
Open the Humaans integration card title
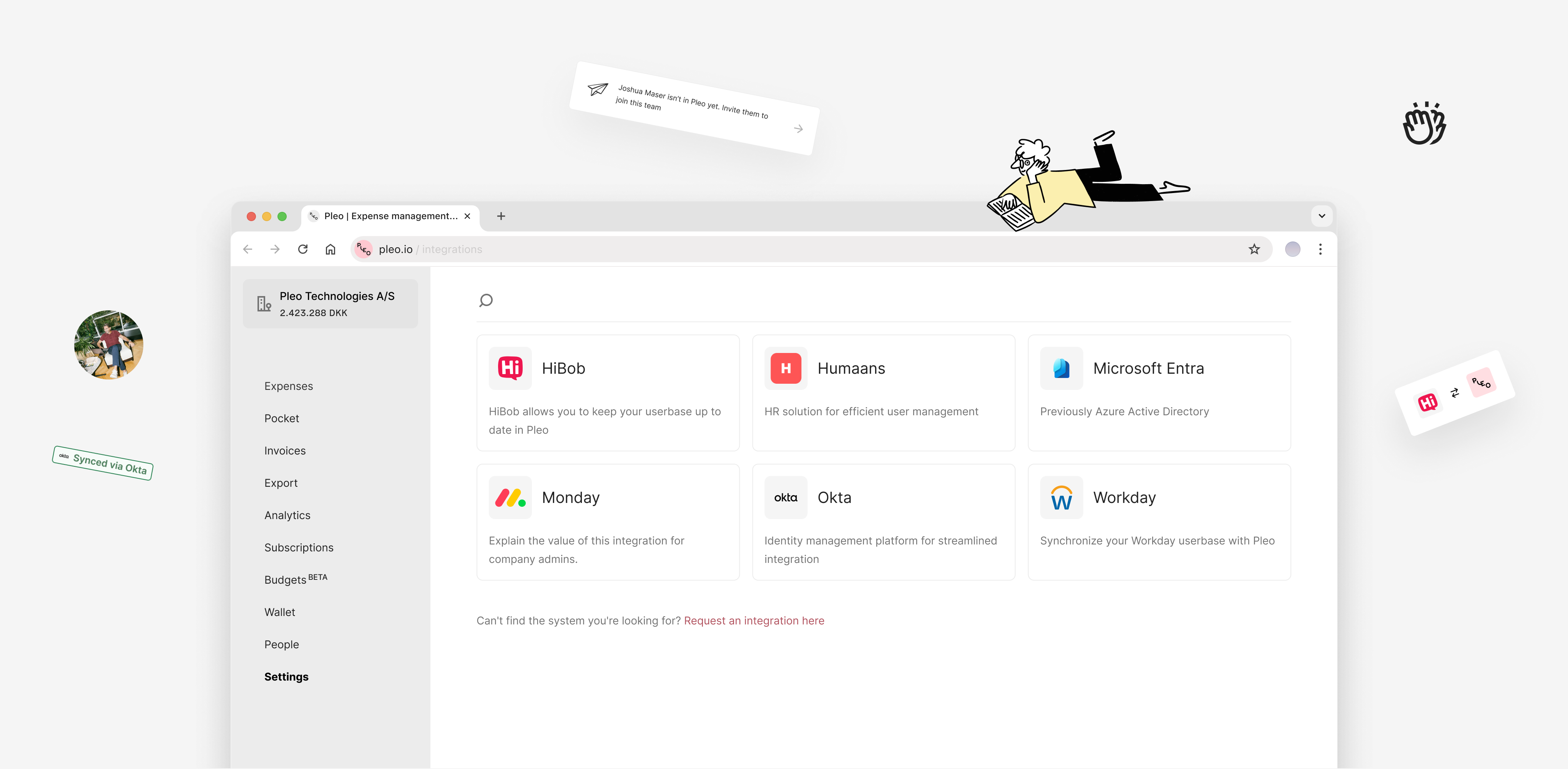point(851,368)
